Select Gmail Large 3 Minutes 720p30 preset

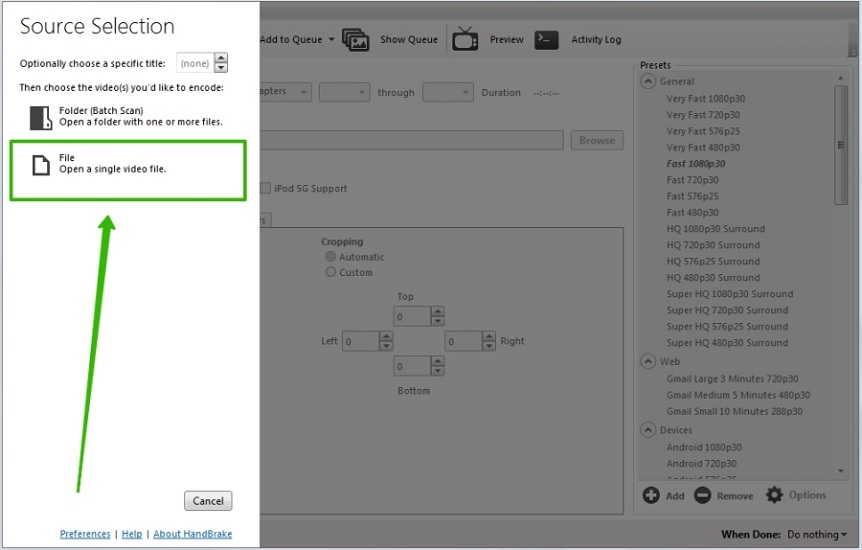click(732, 379)
